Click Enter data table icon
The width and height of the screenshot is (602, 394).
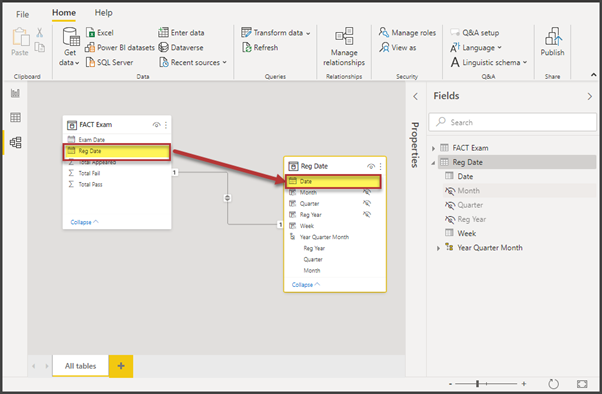click(x=163, y=33)
